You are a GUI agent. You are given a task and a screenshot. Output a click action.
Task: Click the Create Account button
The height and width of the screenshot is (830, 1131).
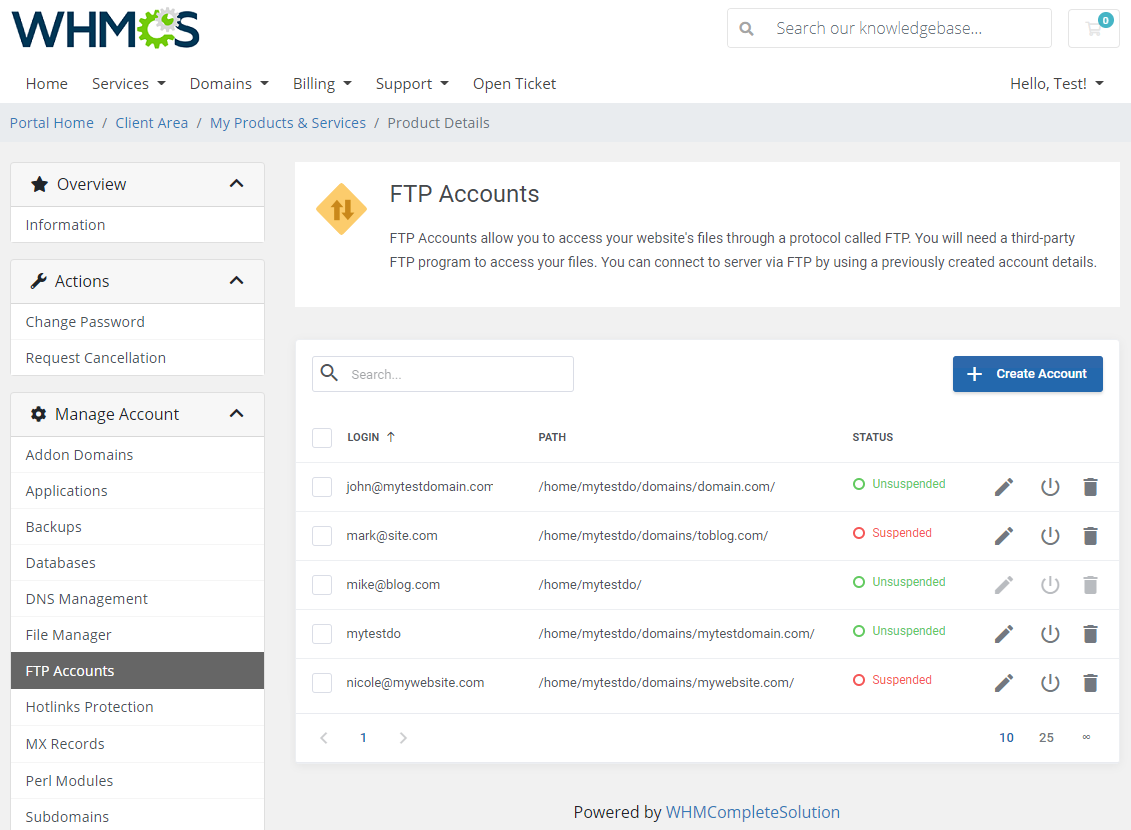tap(1027, 373)
